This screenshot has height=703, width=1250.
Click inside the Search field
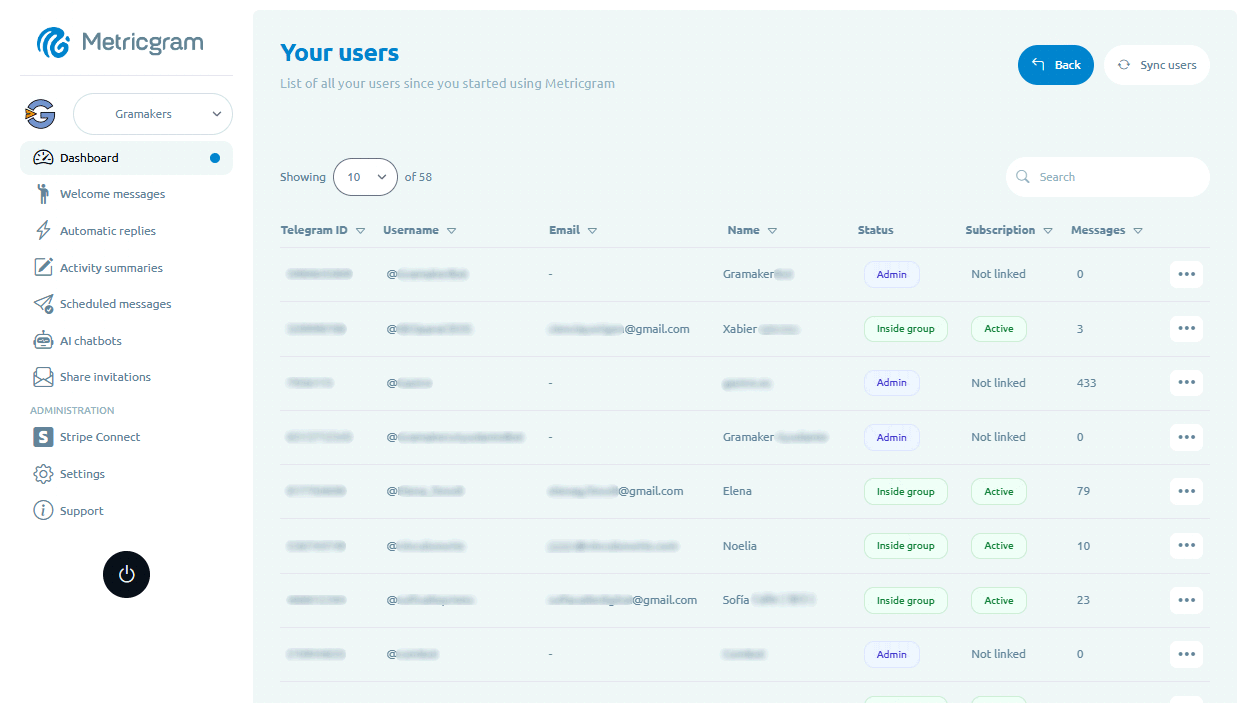1107,177
